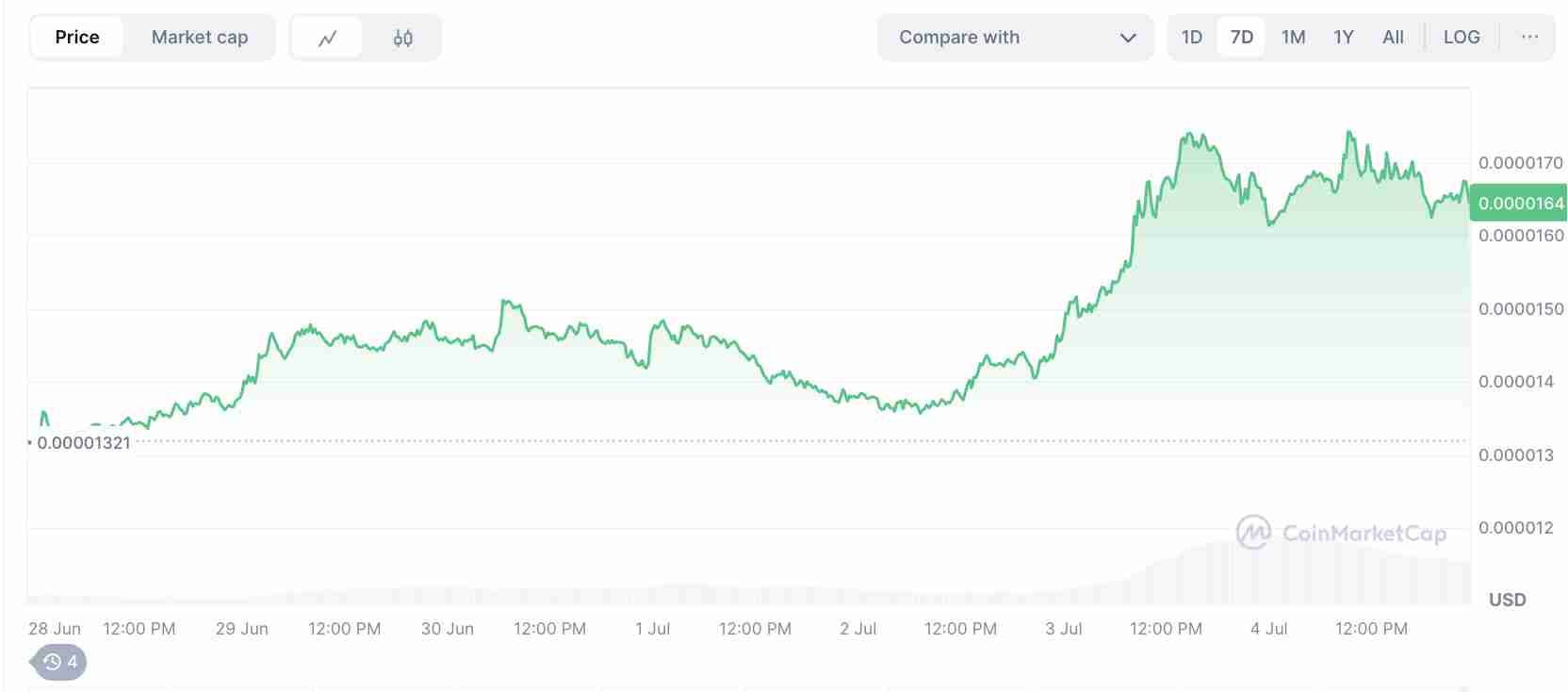The image size is (1568, 692).
Task: Switch to Market cap view
Action: pyautogui.click(x=200, y=37)
